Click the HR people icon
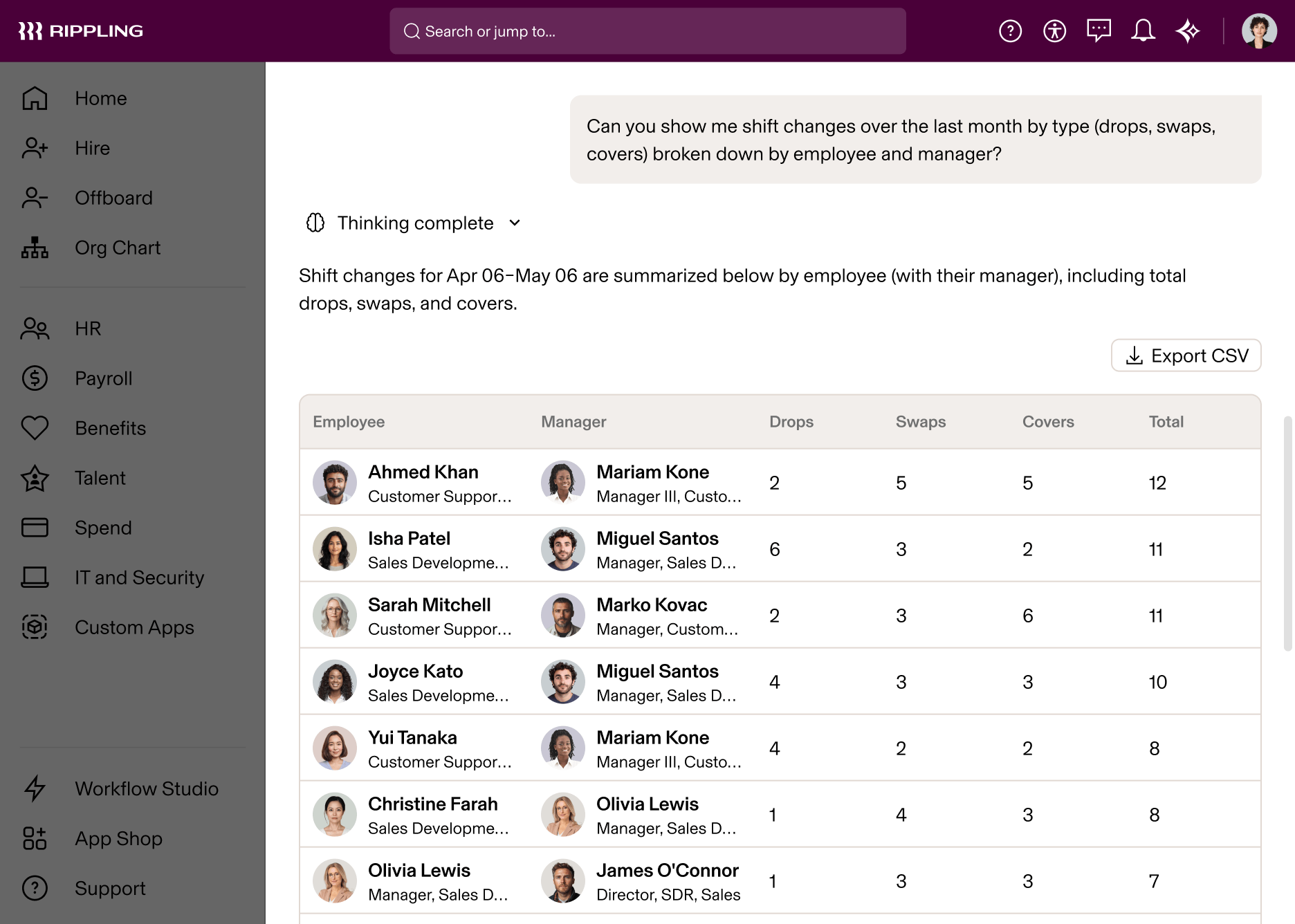1295x924 pixels. click(x=35, y=329)
